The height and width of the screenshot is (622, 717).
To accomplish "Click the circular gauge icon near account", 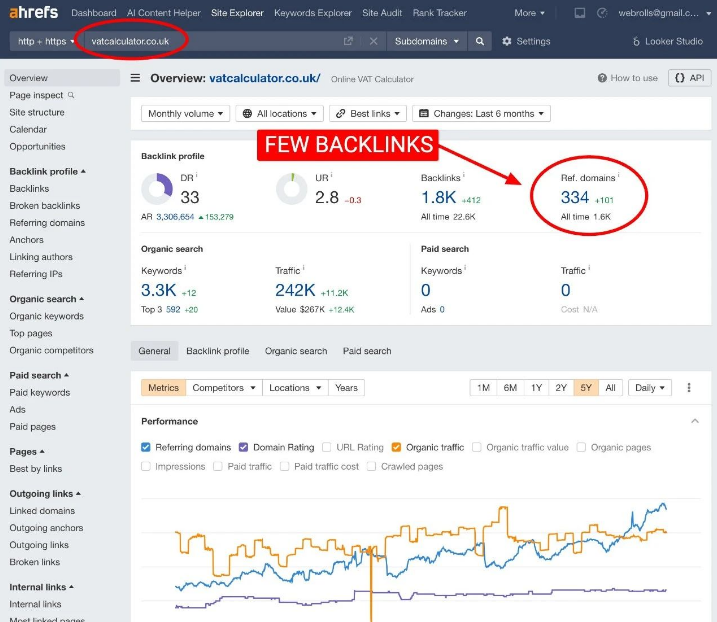I will (x=602, y=13).
